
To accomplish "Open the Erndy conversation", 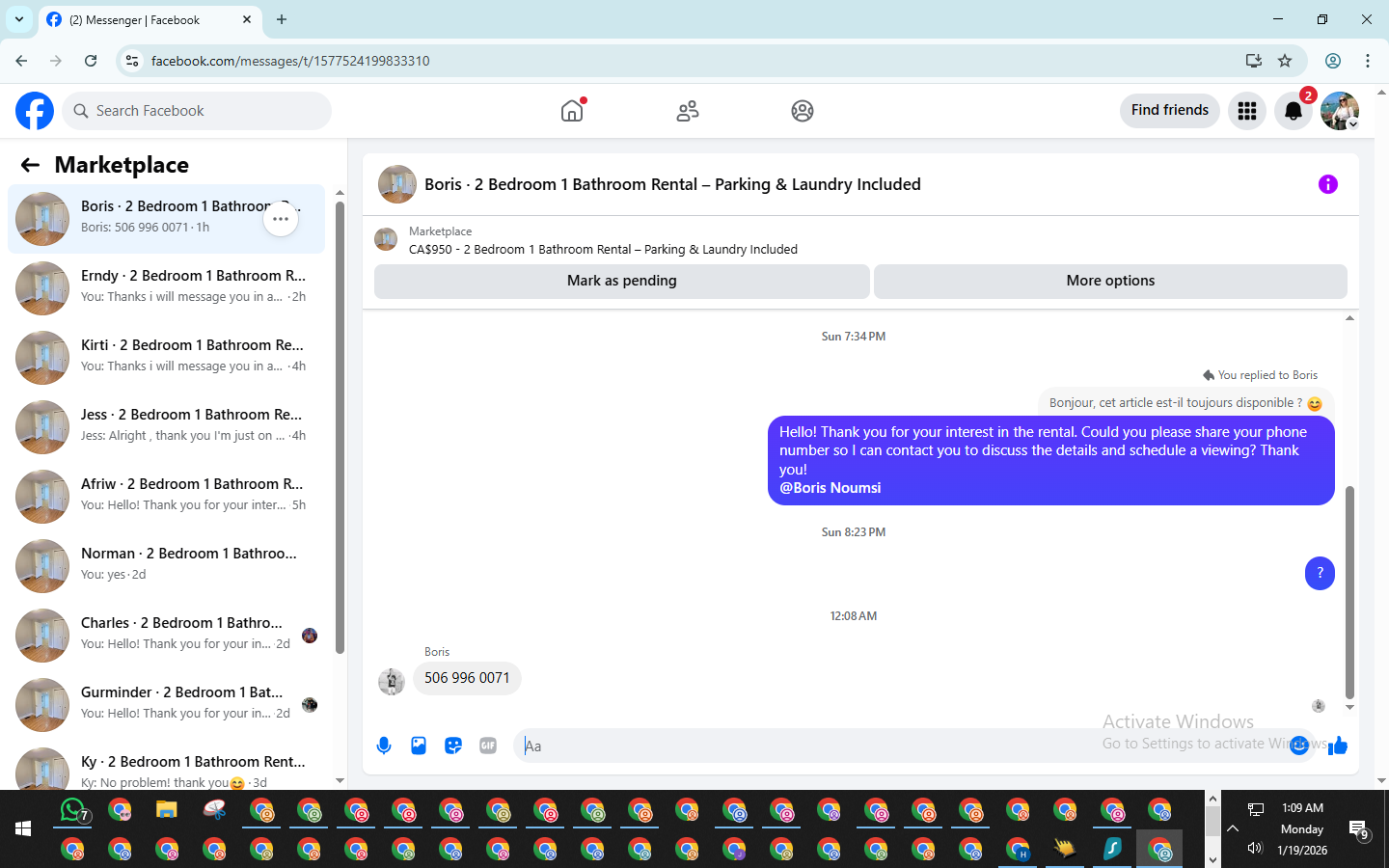I will [166, 288].
